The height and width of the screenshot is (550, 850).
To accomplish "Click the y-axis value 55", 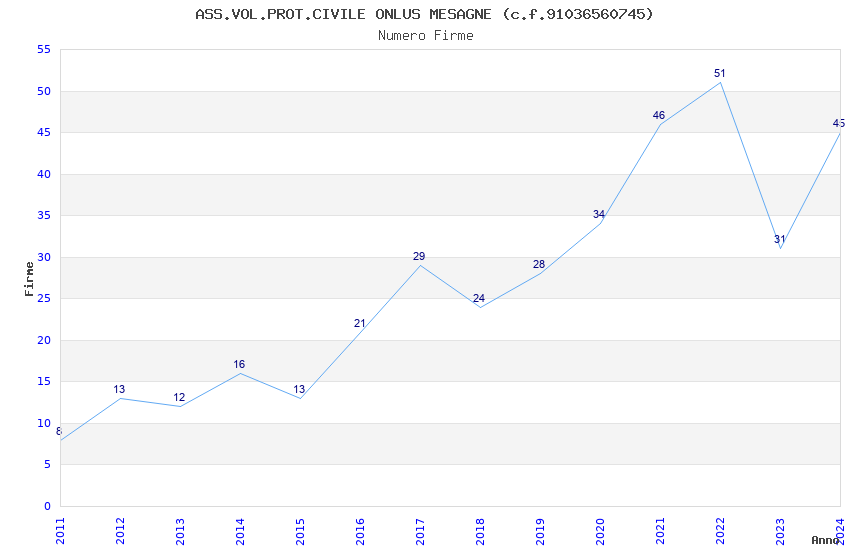I will tap(44, 50).
